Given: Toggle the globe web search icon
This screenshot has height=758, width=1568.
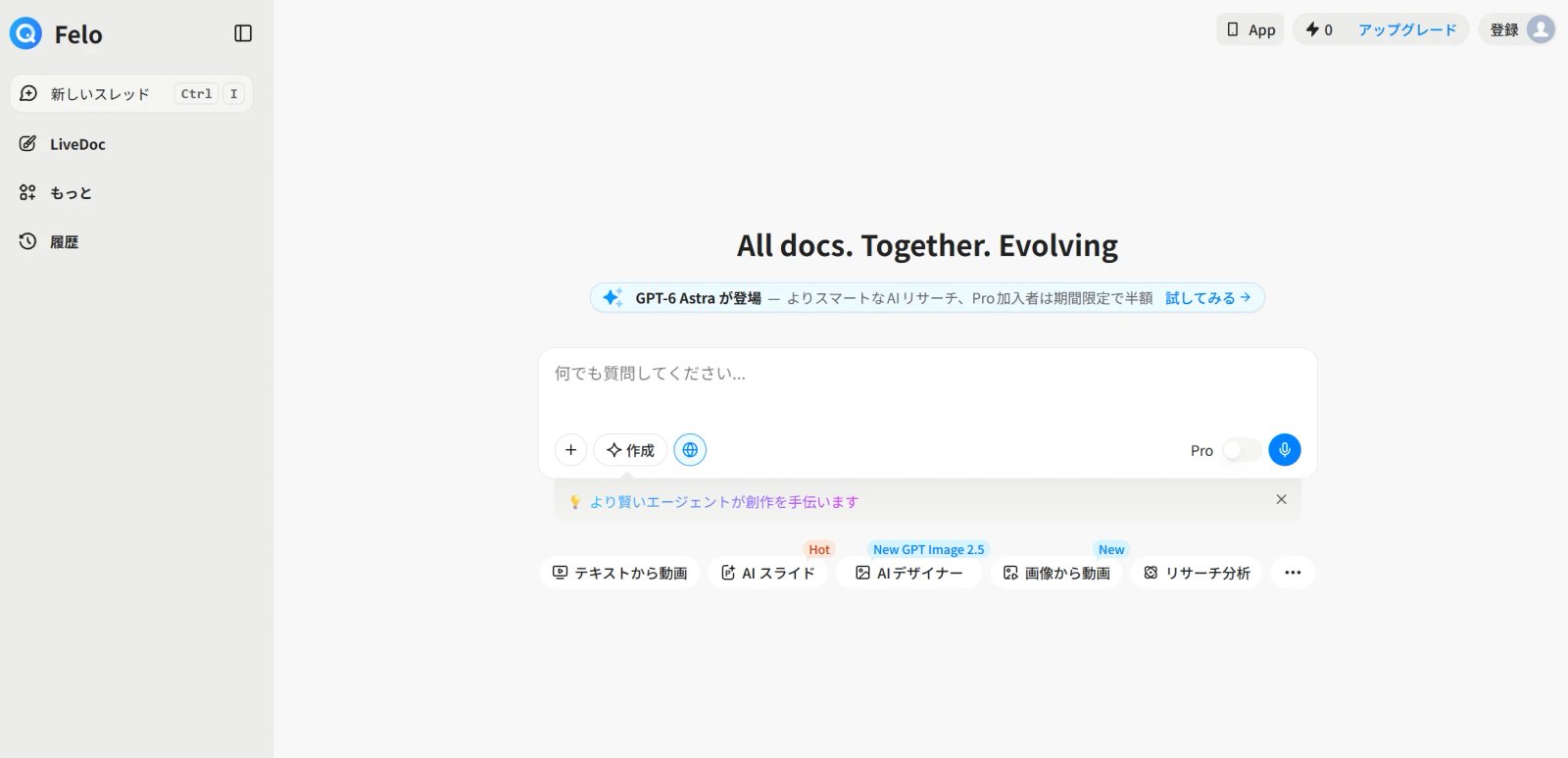Looking at the screenshot, I should tap(690, 450).
